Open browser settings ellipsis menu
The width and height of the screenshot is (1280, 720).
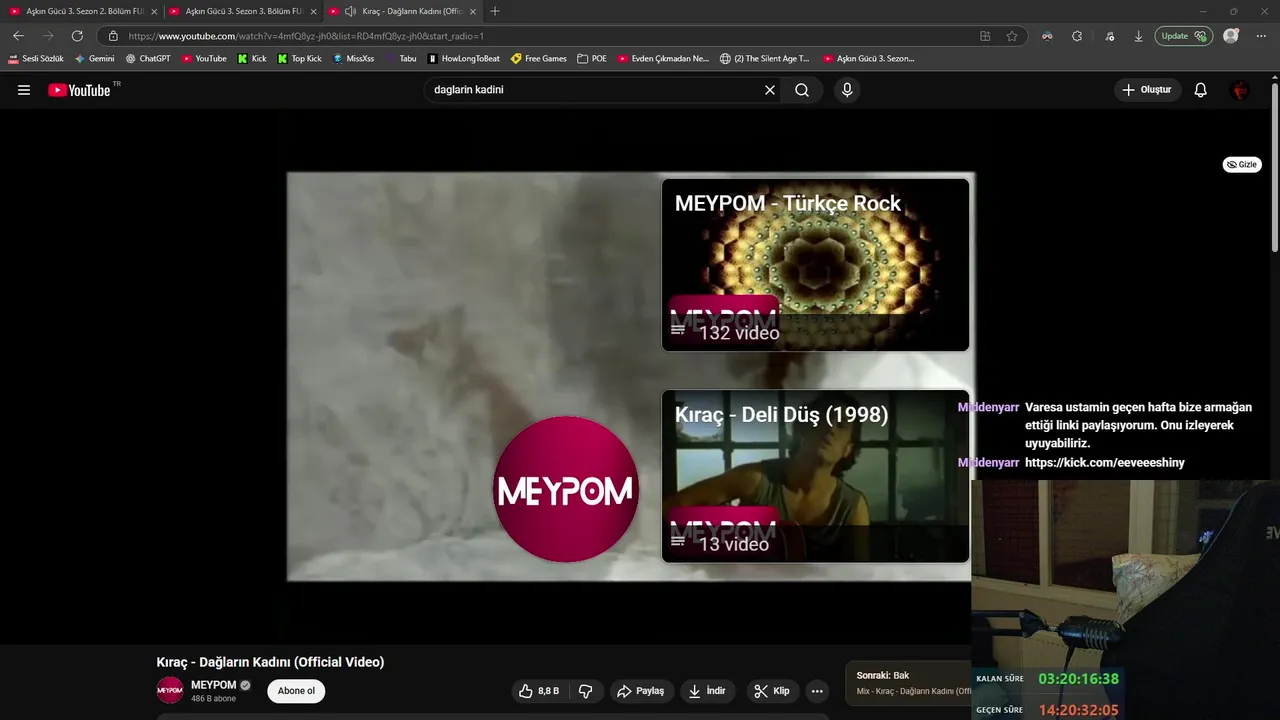click(1261, 36)
